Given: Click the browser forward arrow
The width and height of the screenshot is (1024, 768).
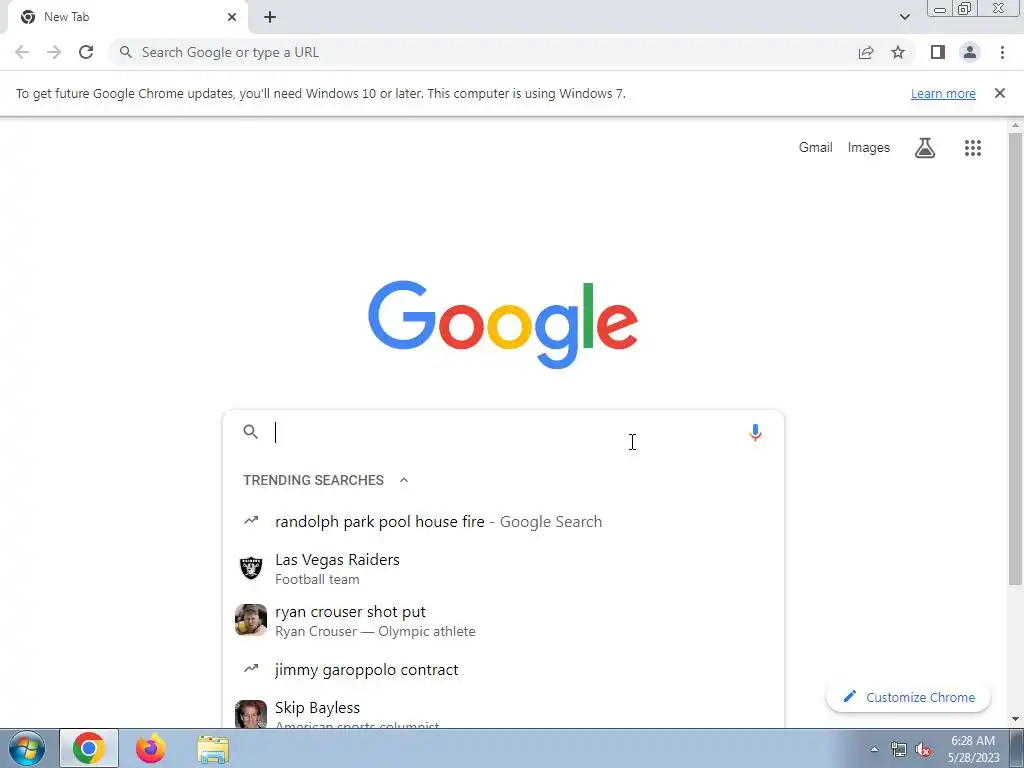Looking at the screenshot, I should 54,52.
